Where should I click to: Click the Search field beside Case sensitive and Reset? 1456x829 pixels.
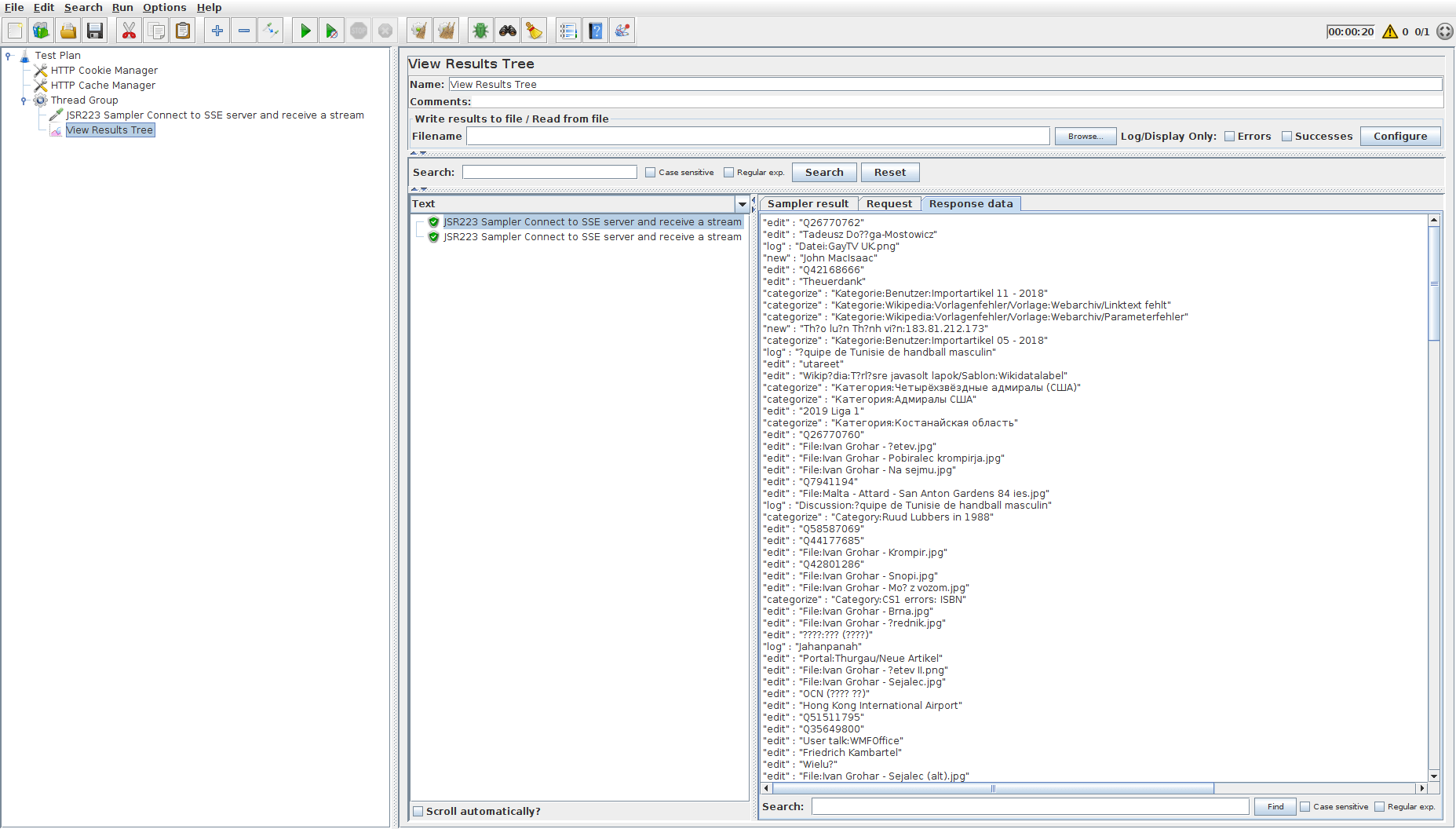coord(549,173)
